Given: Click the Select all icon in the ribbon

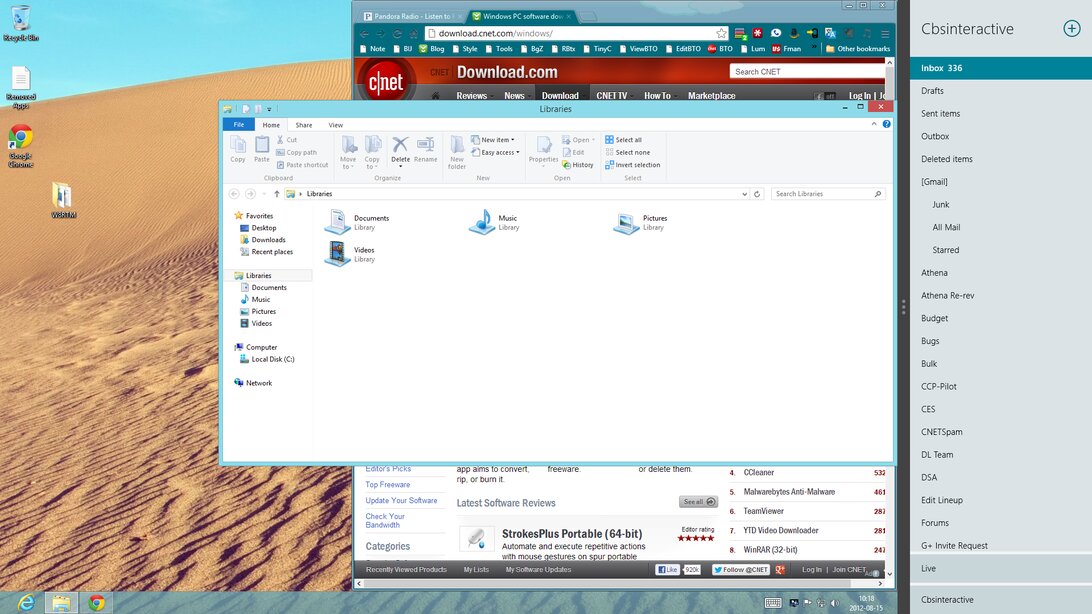Looking at the screenshot, I should click(609, 140).
